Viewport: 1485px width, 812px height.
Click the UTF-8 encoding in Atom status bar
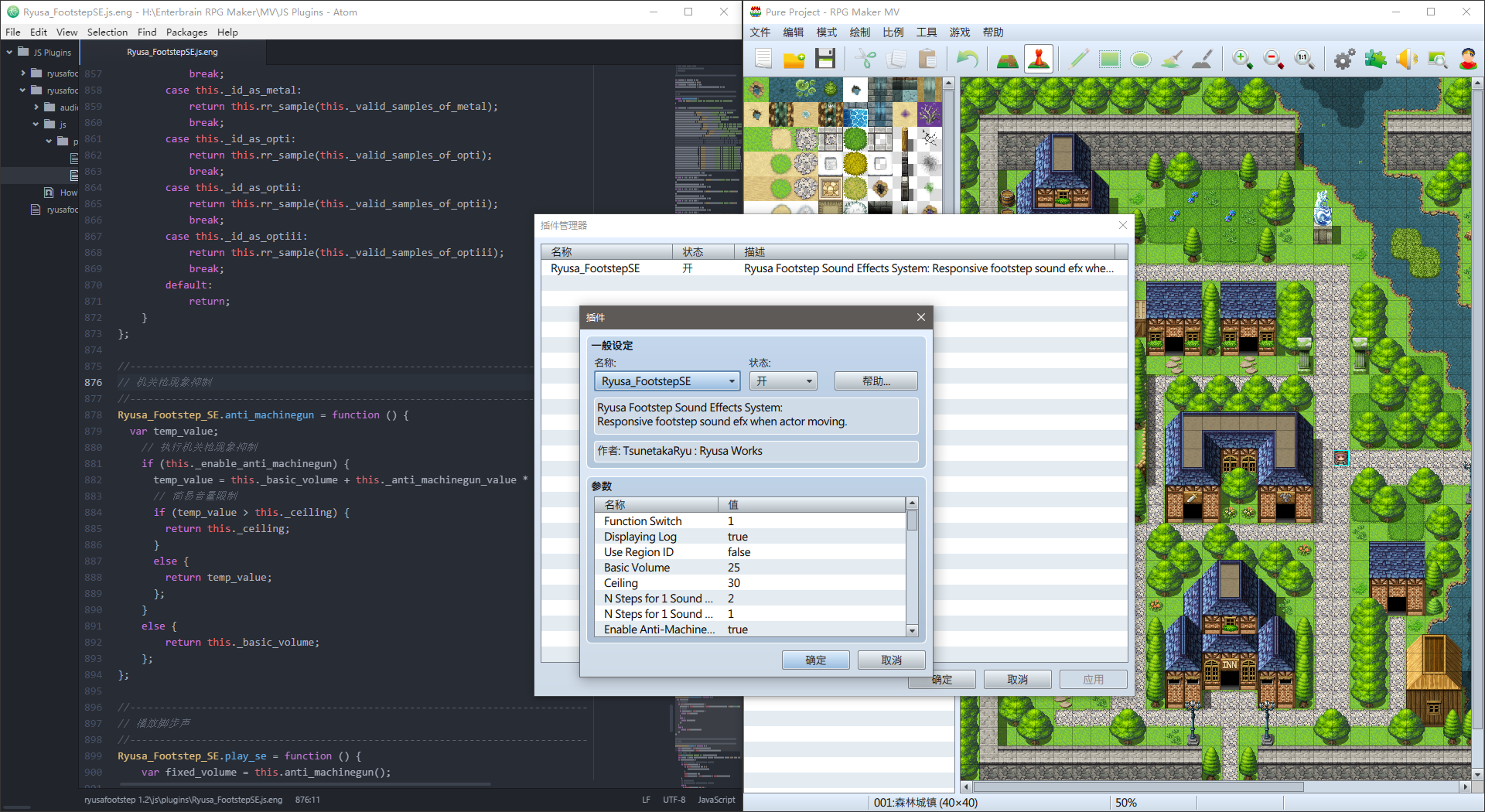[x=674, y=800]
